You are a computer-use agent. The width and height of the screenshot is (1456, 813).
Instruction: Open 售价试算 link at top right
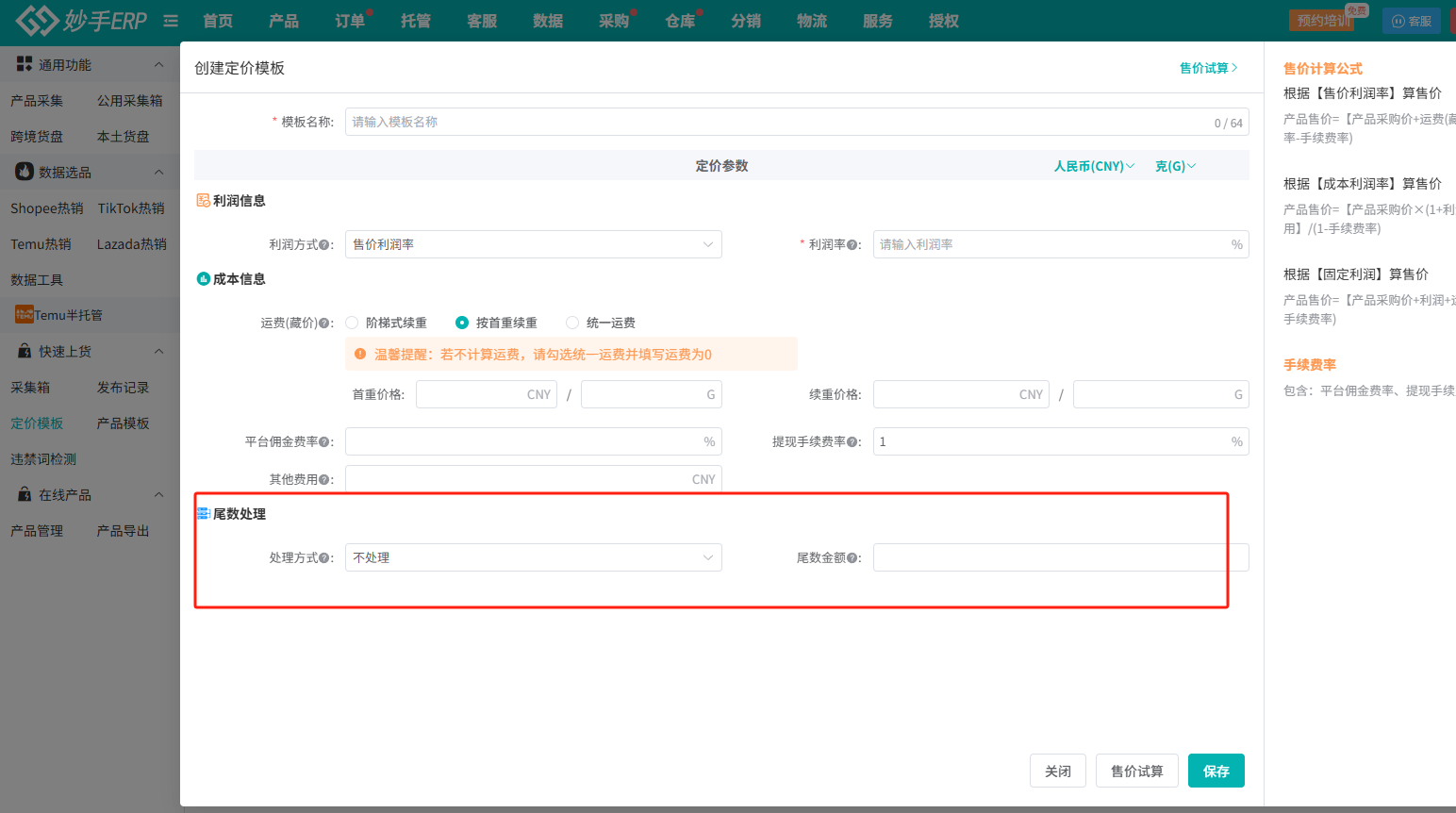coord(1208,68)
